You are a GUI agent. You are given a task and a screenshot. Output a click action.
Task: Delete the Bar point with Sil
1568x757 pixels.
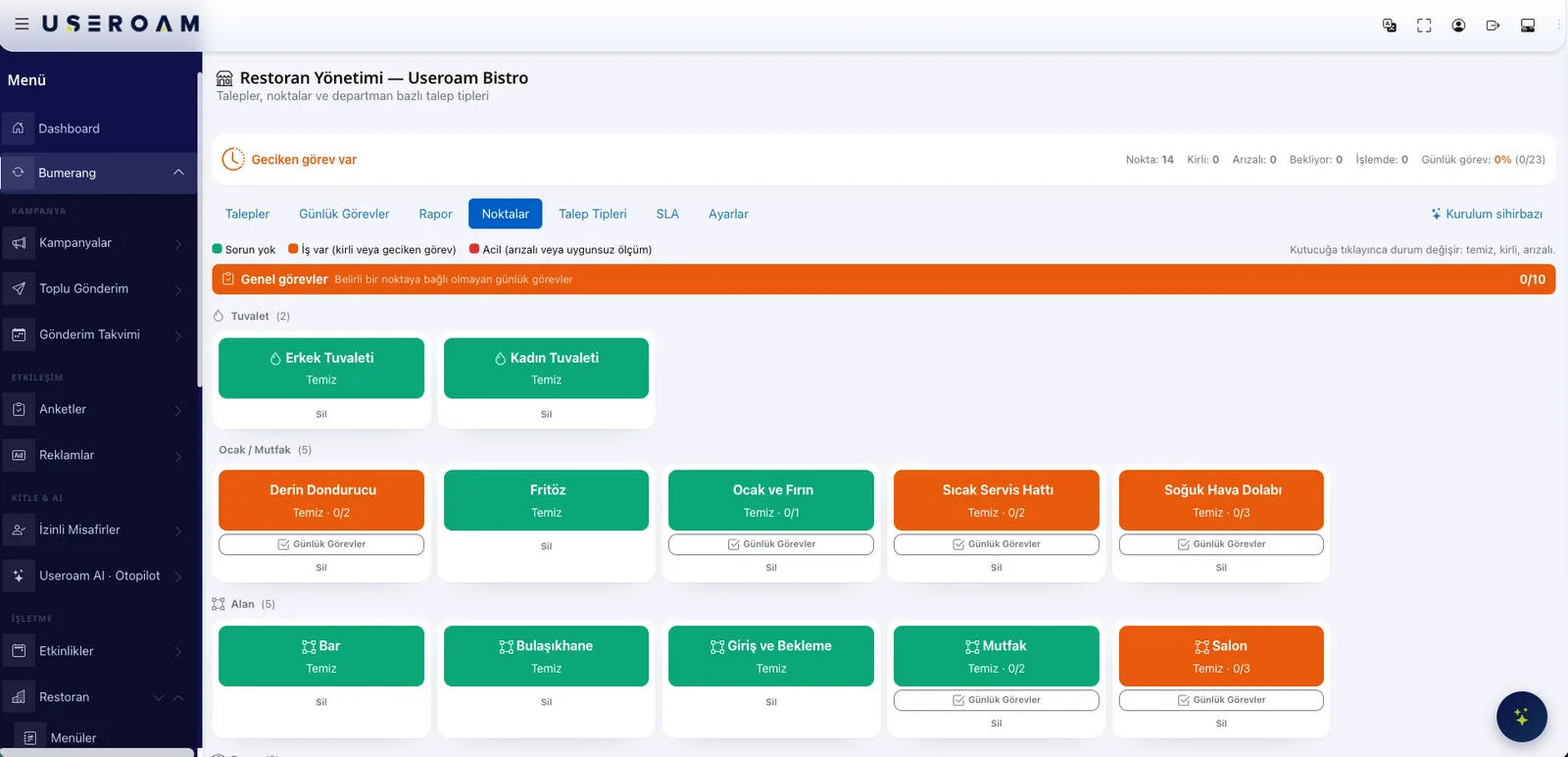point(321,702)
